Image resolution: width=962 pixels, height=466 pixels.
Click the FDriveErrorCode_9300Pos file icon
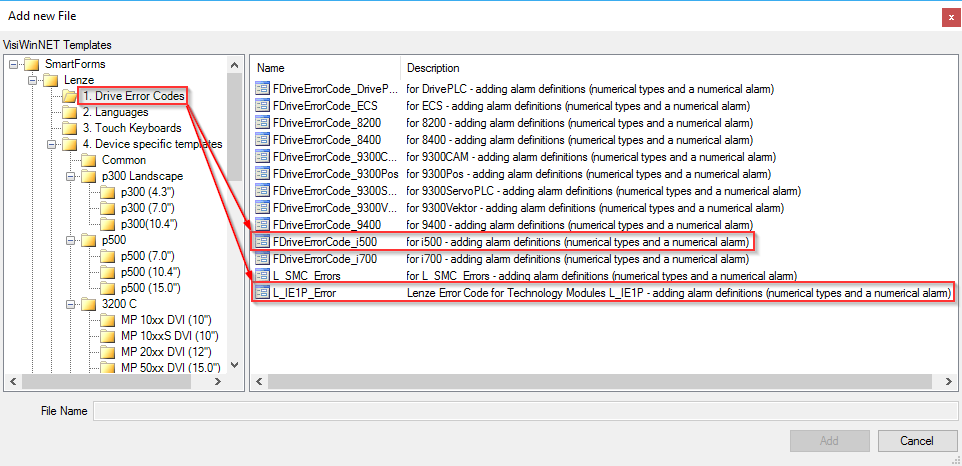click(262, 174)
